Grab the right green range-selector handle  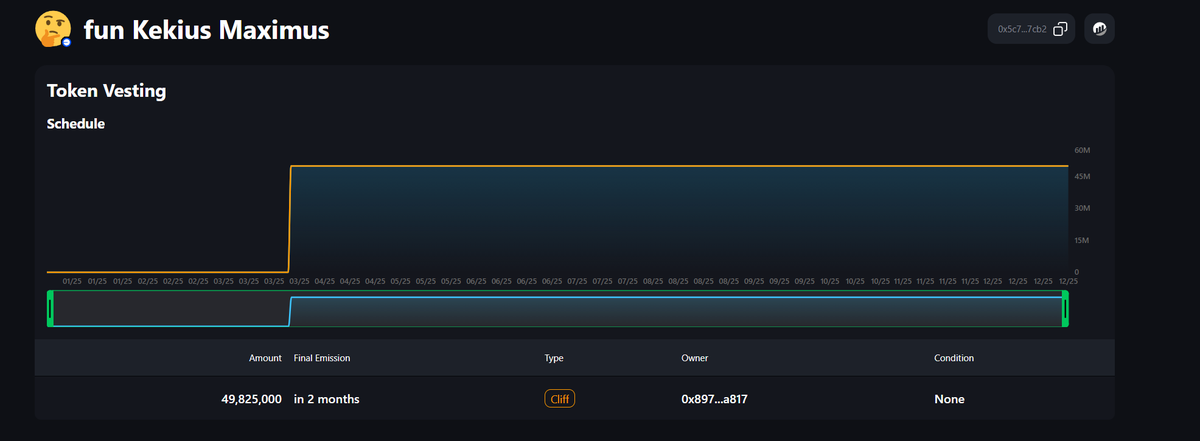1065,308
